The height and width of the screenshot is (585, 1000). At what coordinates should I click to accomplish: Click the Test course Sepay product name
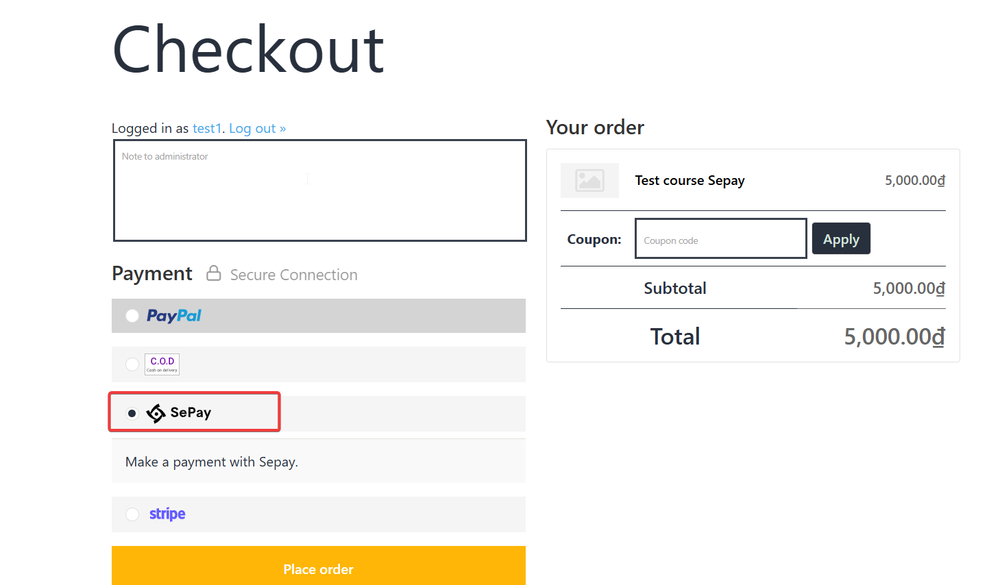point(690,181)
